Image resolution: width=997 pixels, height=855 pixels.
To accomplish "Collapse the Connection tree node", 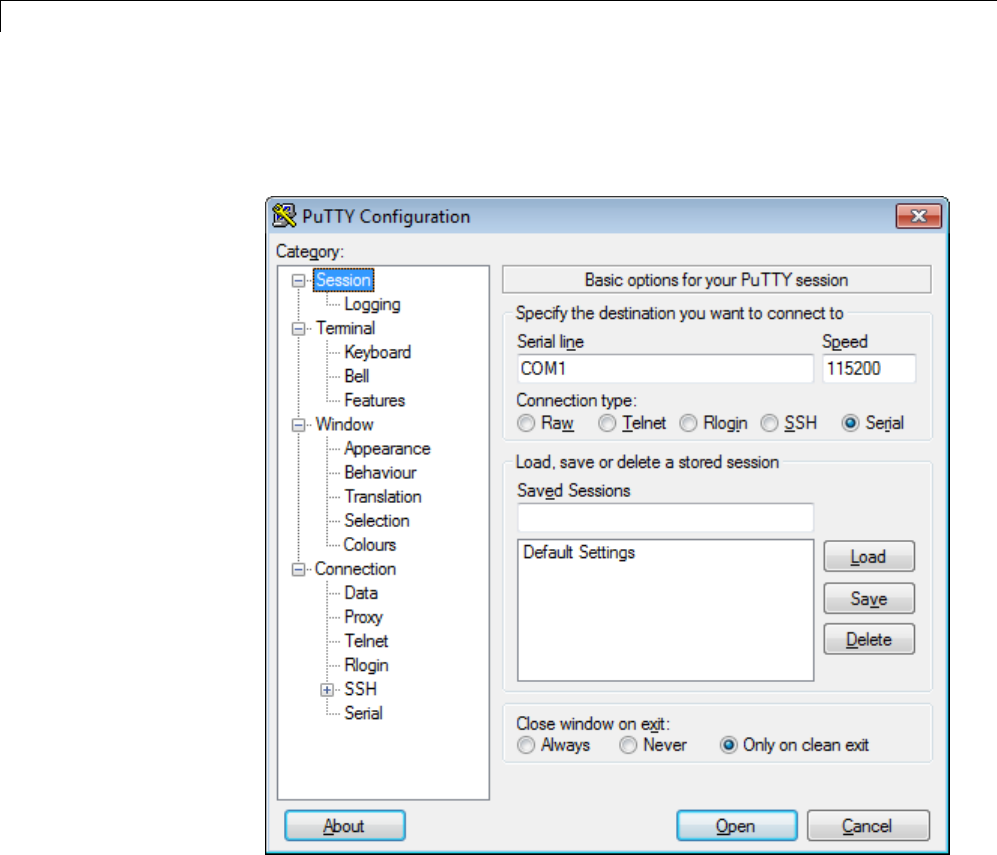I will pyautogui.click(x=298, y=569).
